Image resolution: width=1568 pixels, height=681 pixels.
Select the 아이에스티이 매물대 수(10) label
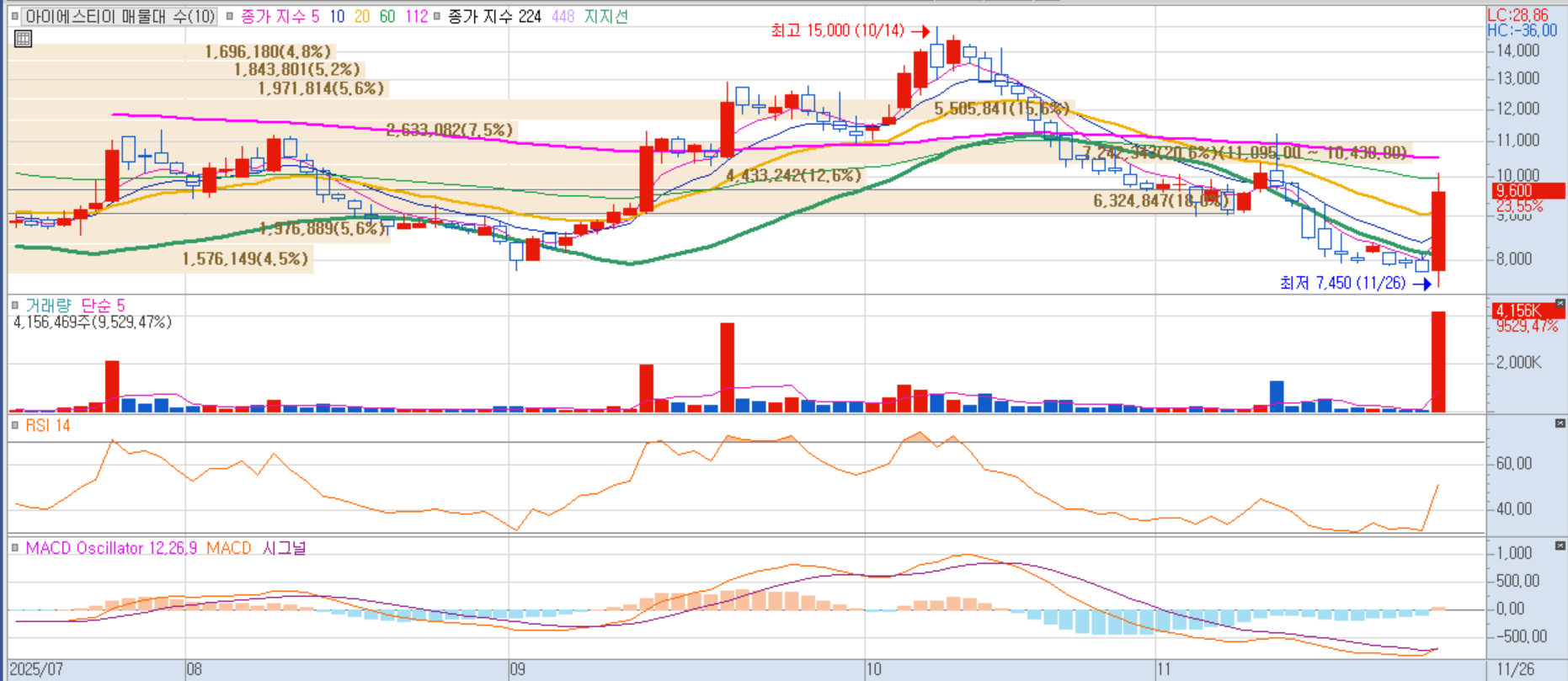[x=120, y=16]
